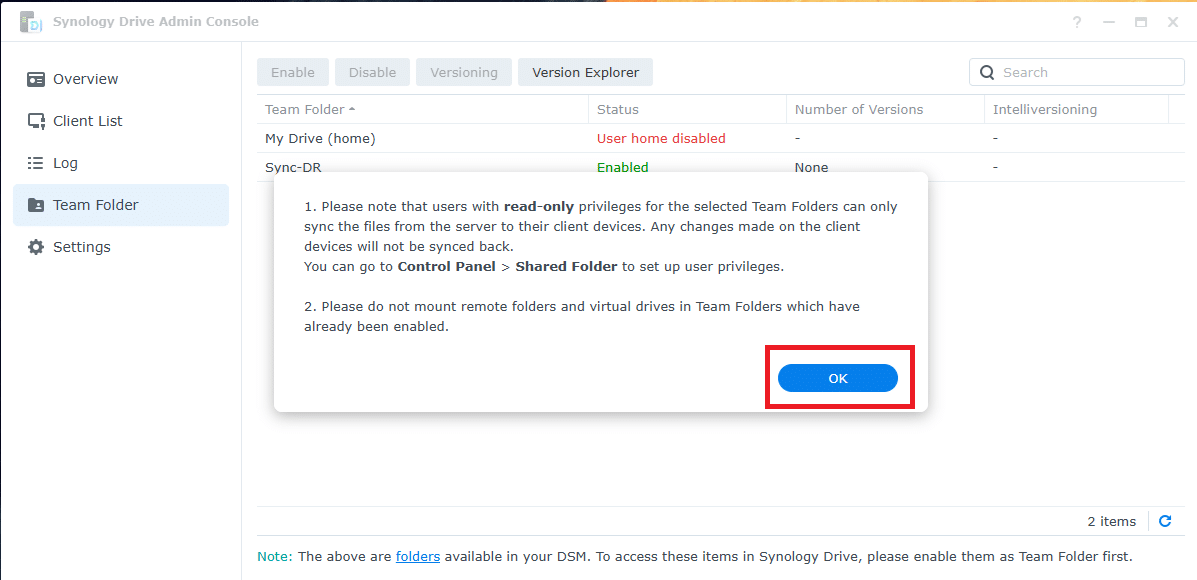
Task: Click the Versioning button
Action: click(x=464, y=72)
